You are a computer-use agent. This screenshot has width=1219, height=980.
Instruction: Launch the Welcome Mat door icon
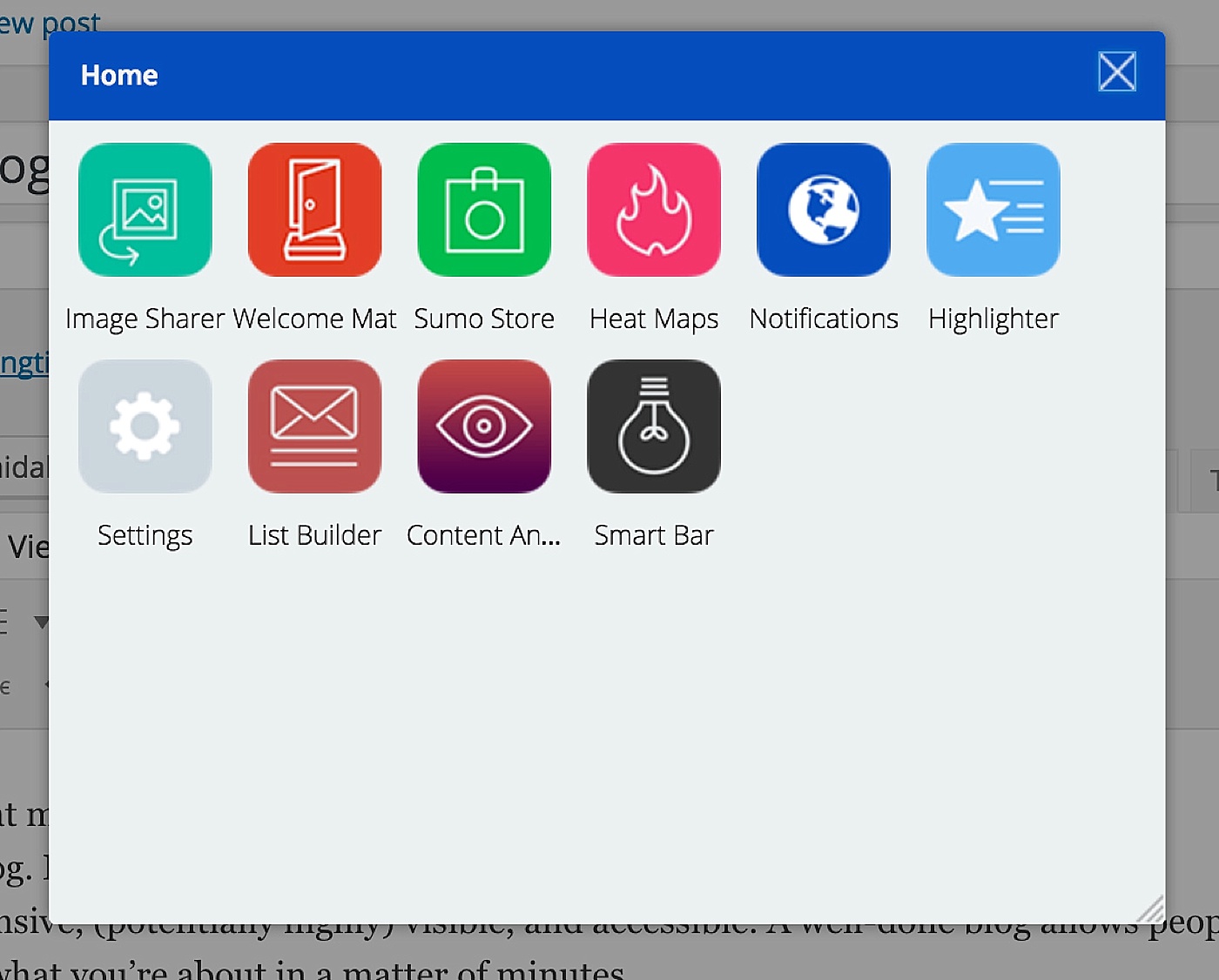coord(314,210)
